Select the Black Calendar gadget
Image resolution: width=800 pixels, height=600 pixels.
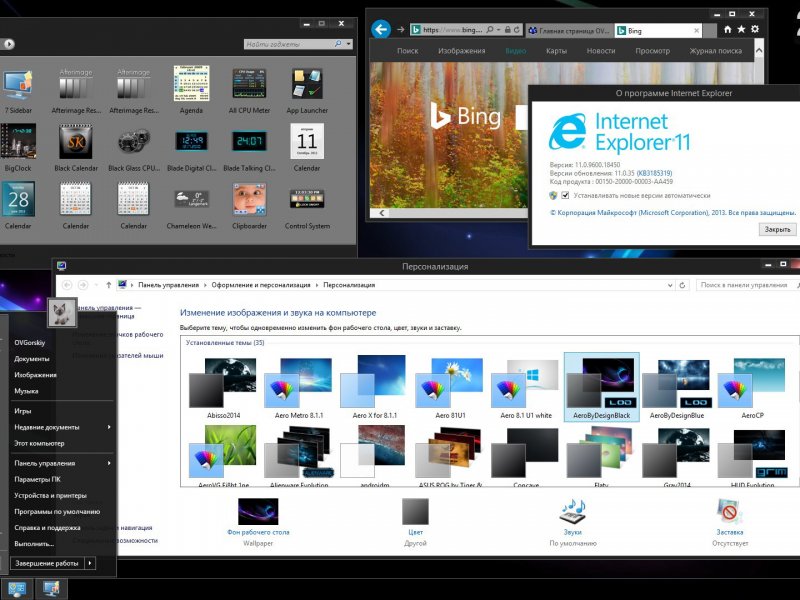click(x=76, y=147)
